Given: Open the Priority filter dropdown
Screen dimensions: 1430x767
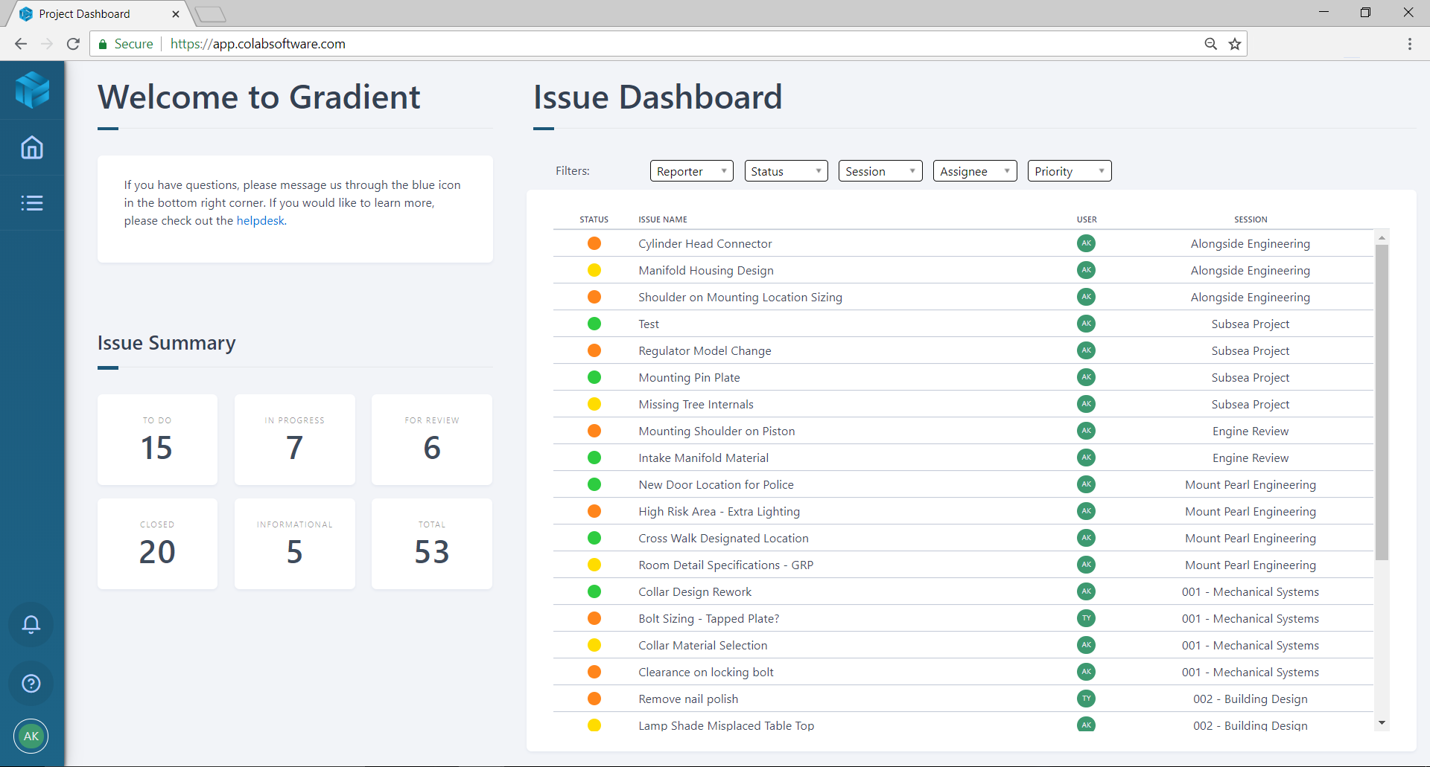Looking at the screenshot, I should (1069, 170).
